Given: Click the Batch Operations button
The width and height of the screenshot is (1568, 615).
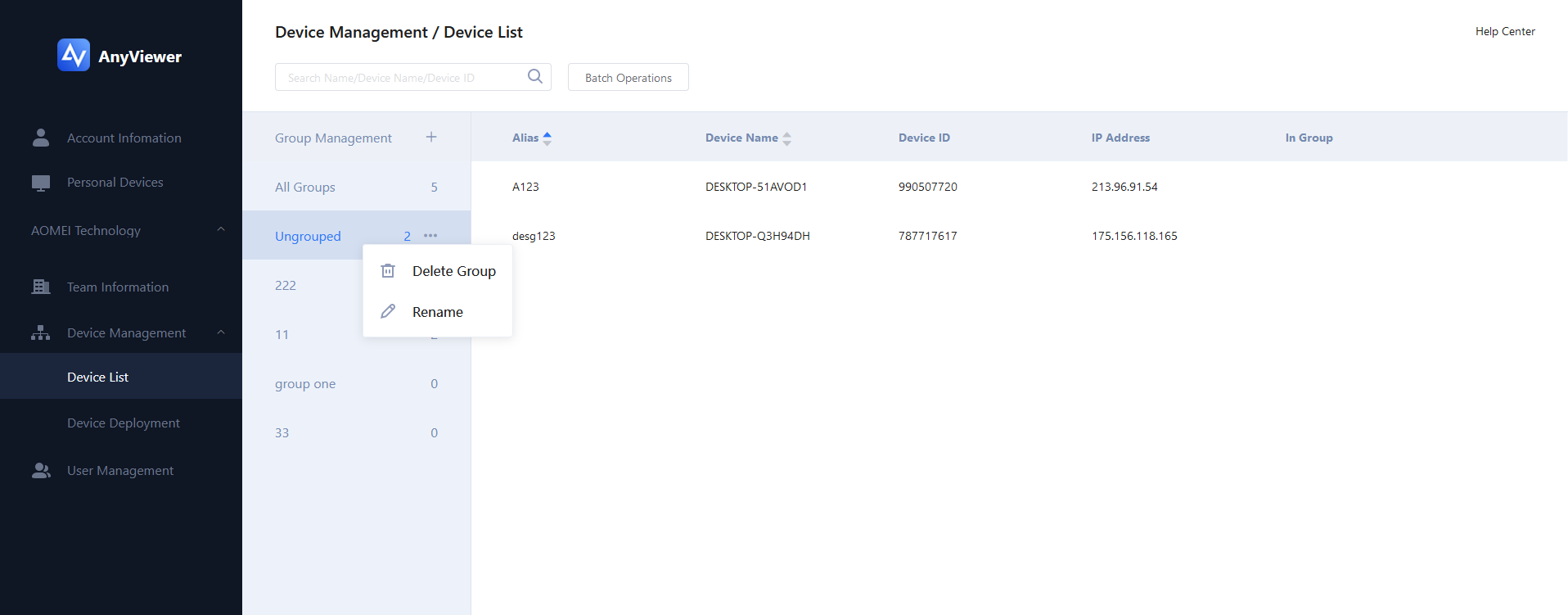Looking at the screenshot, I should (628, 78).
